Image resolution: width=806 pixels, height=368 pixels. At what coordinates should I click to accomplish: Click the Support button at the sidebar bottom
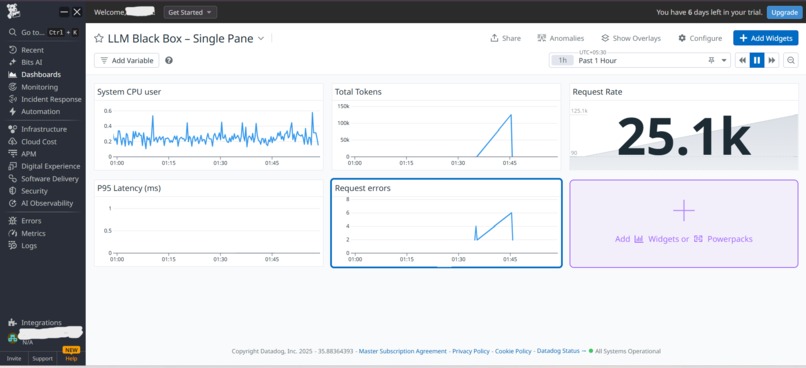[x=42, y=358]
